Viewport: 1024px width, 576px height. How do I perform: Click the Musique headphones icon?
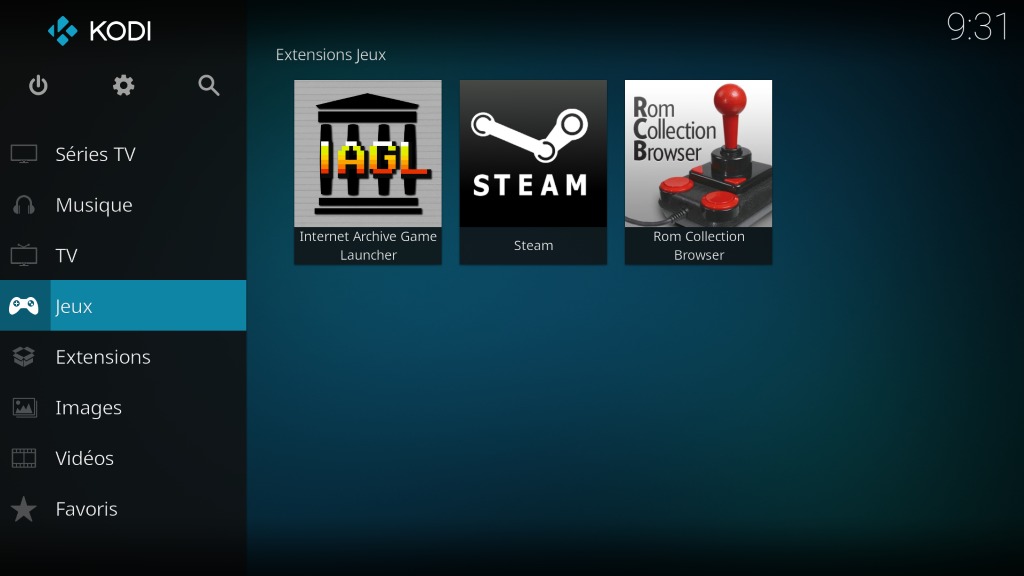click(24, 205)
